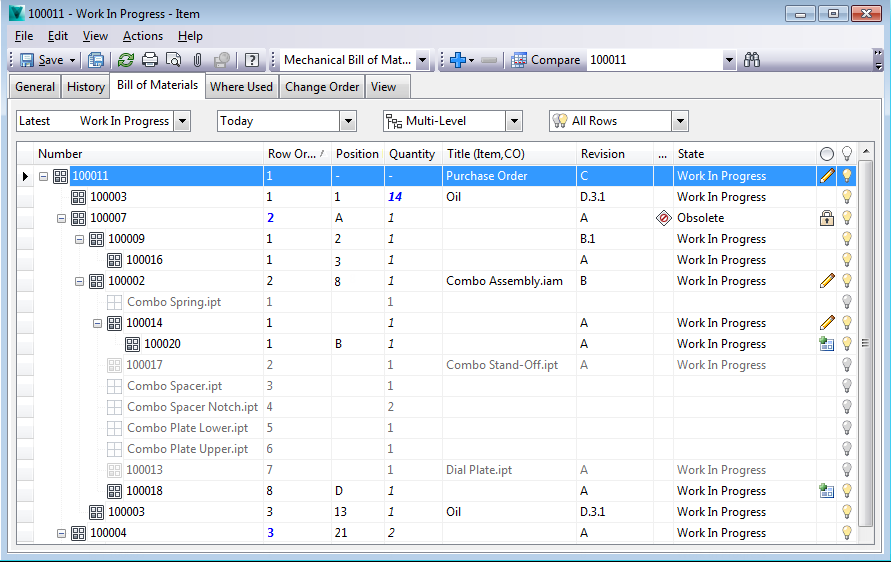This screenshot has width=891, height=562.
Task: Toggle light bulb on 100007 row
Action: (847, 218)
